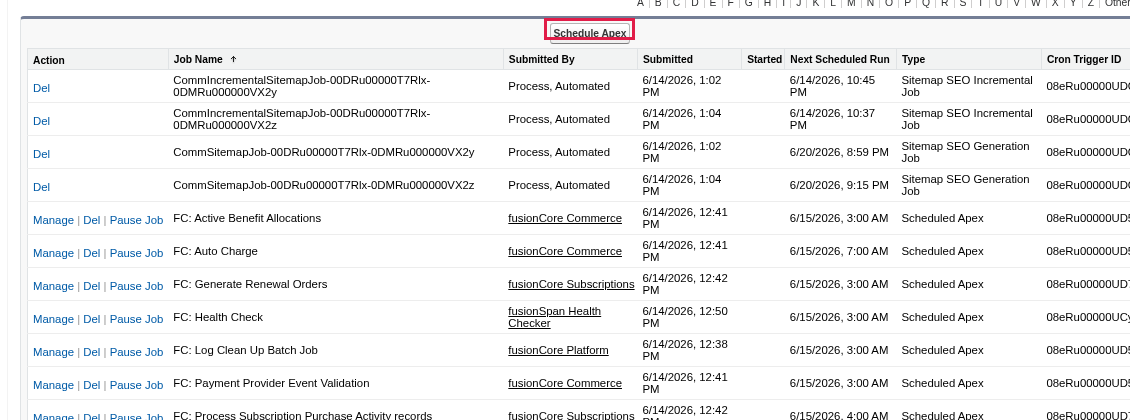Click the Cron Trigger ID column header
Viewport: 1130px width, 420px height.
click(x=1084, y=59)
